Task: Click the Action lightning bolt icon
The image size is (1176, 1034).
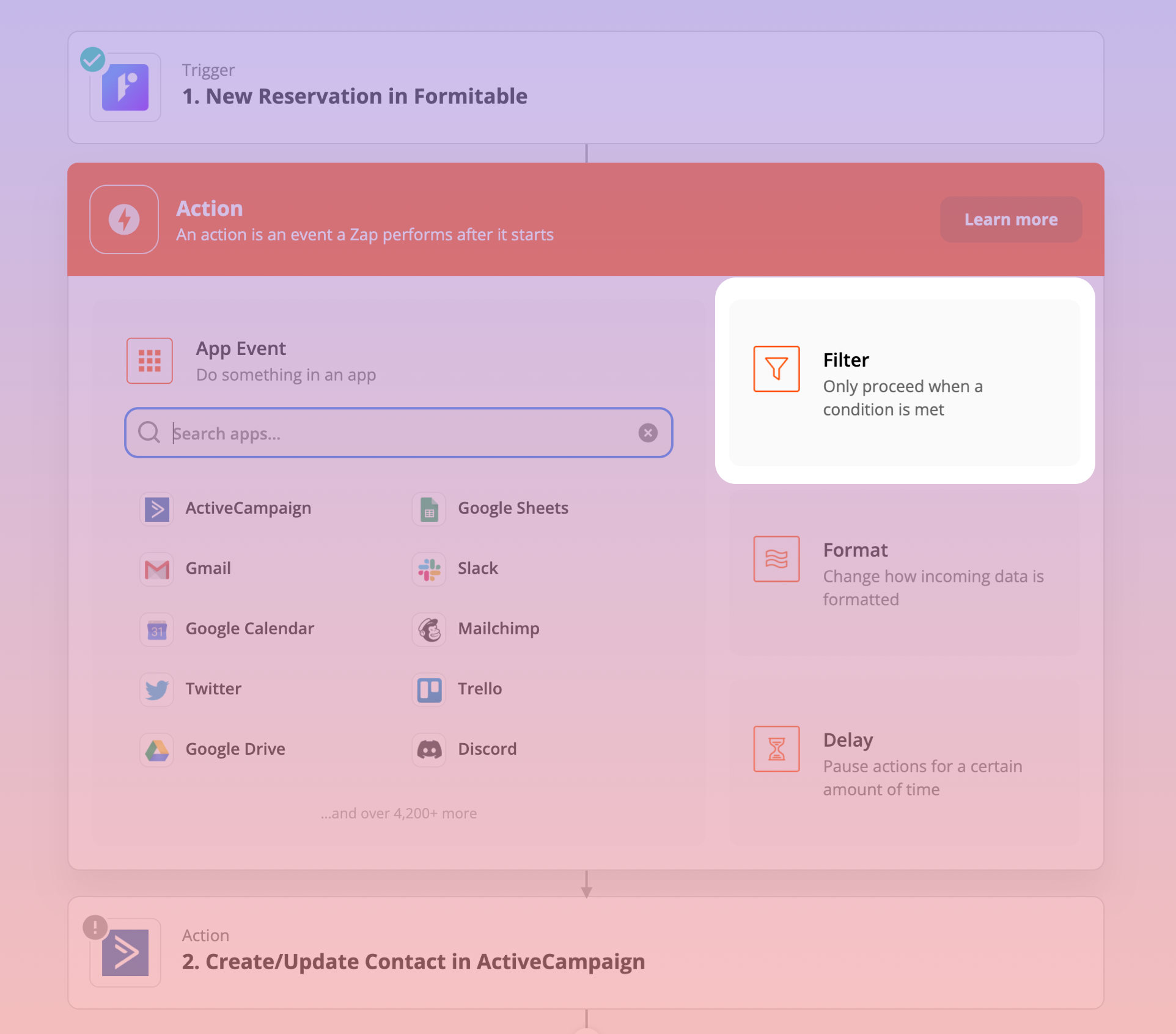Action: pos(124,219)
